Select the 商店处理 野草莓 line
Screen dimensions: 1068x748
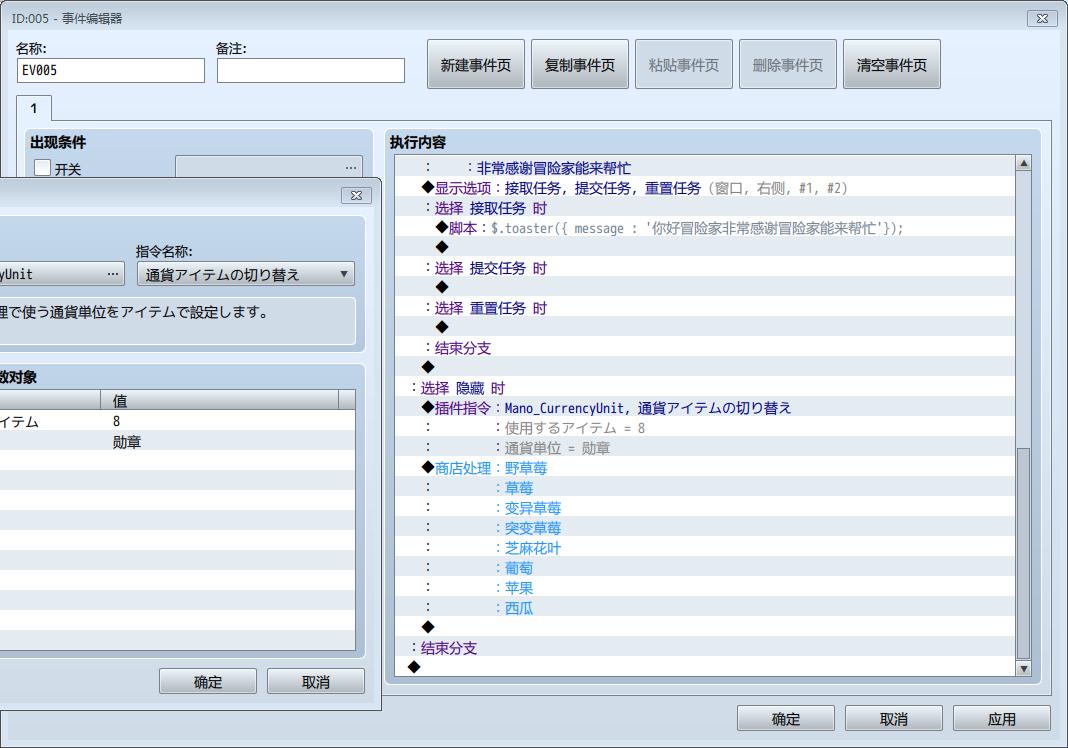pos(705,467)
